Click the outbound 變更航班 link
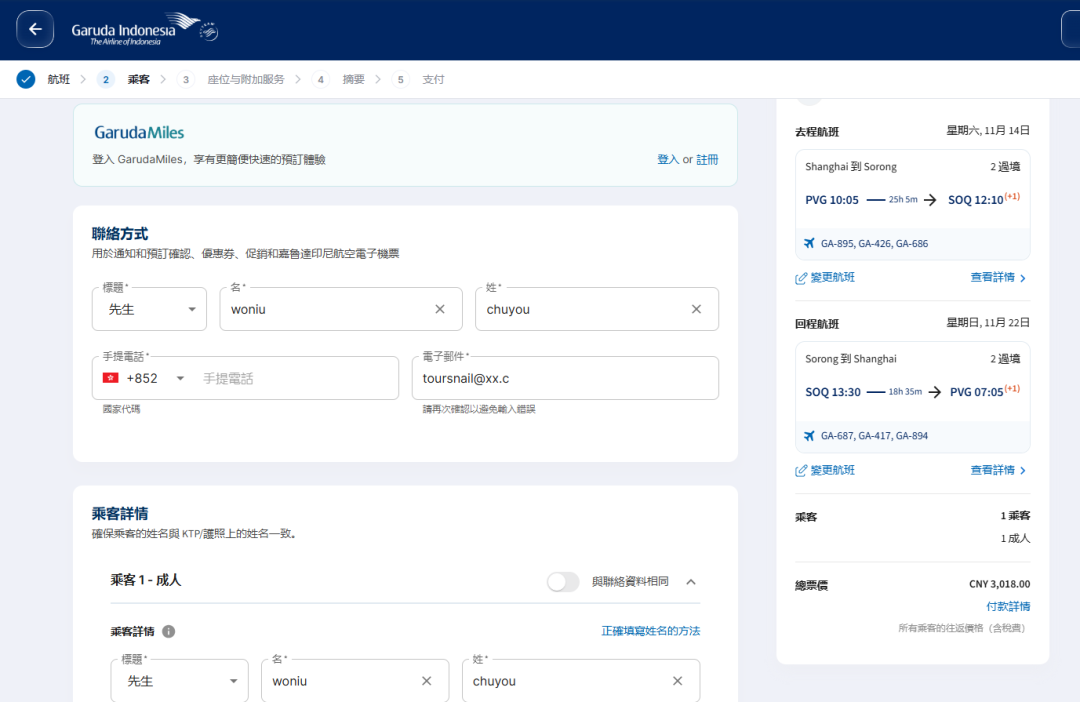 pos(832,278)
